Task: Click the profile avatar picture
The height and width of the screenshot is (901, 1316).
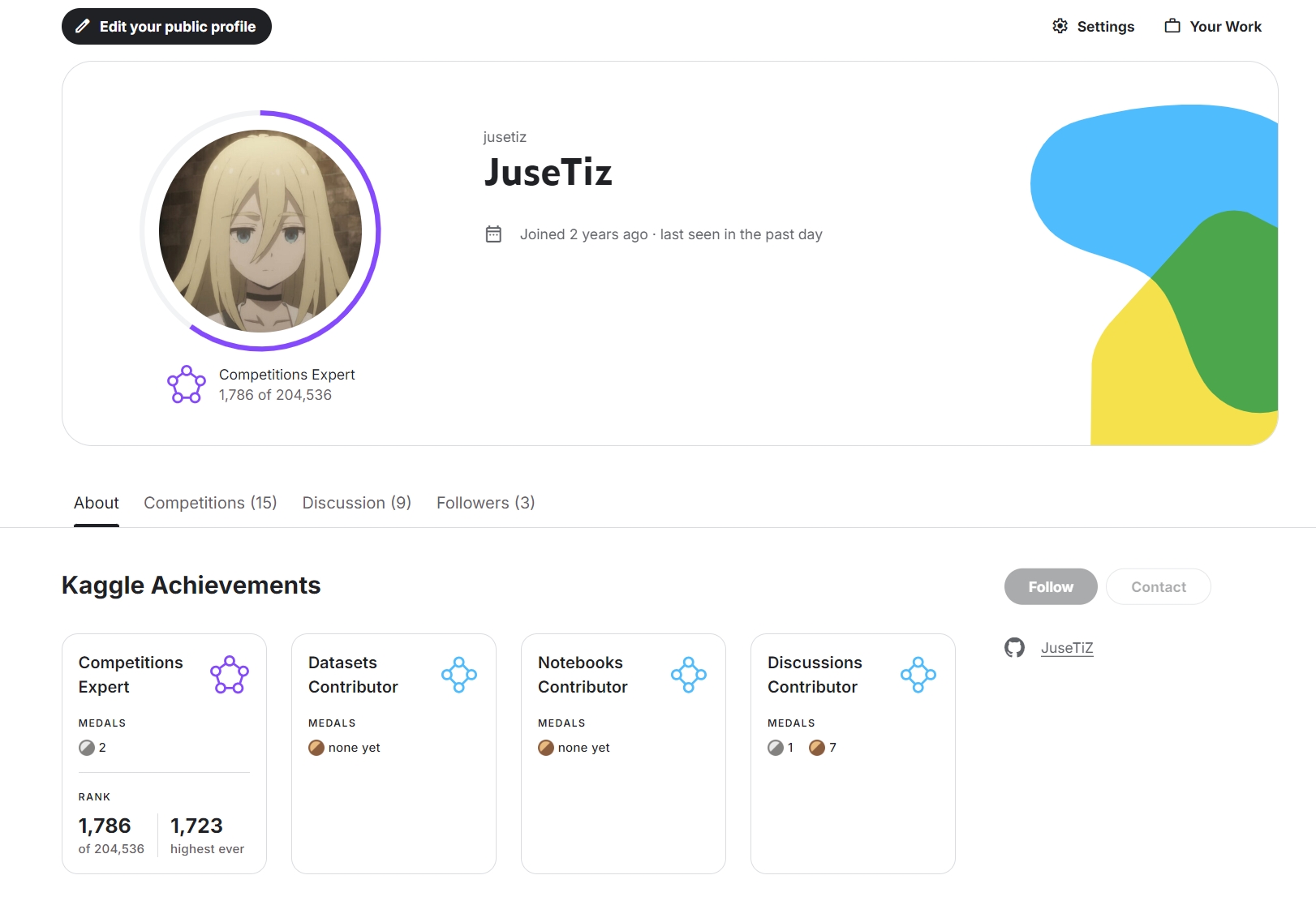Action: [260, 231]
